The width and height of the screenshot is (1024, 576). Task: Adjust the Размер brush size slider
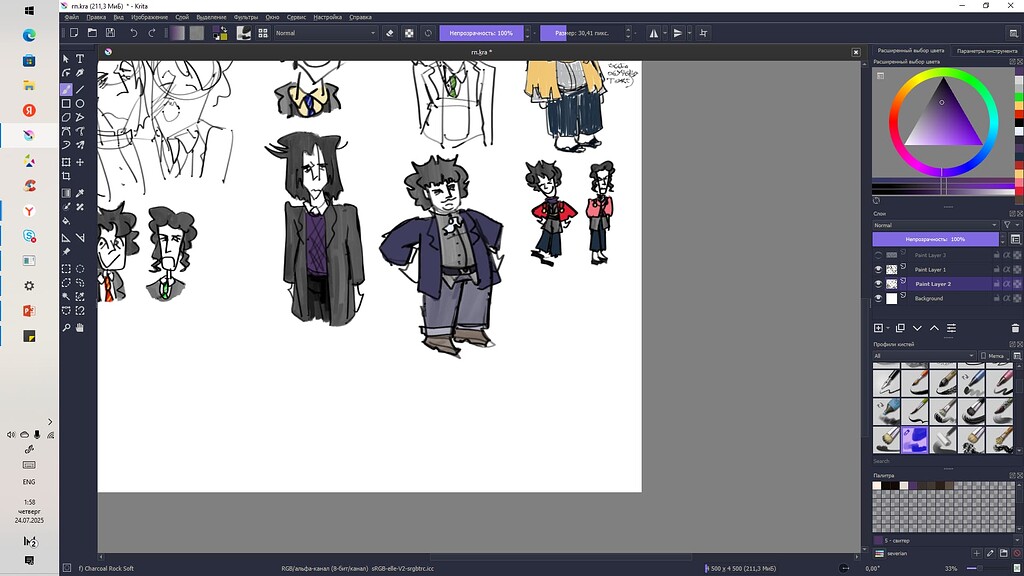[x=582, y=33]
